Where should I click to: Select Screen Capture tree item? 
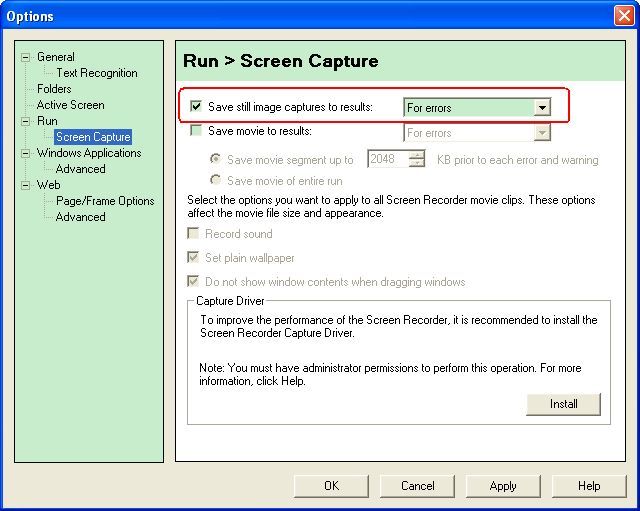93,137
